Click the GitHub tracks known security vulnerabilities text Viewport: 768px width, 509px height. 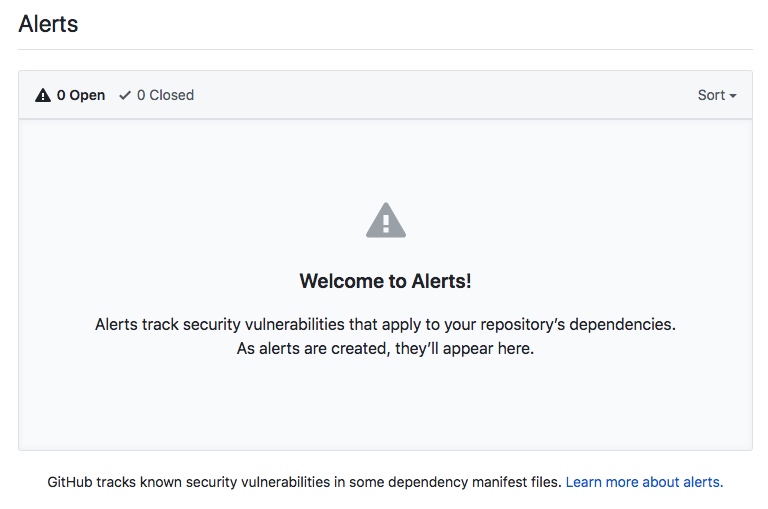(304, 482)
